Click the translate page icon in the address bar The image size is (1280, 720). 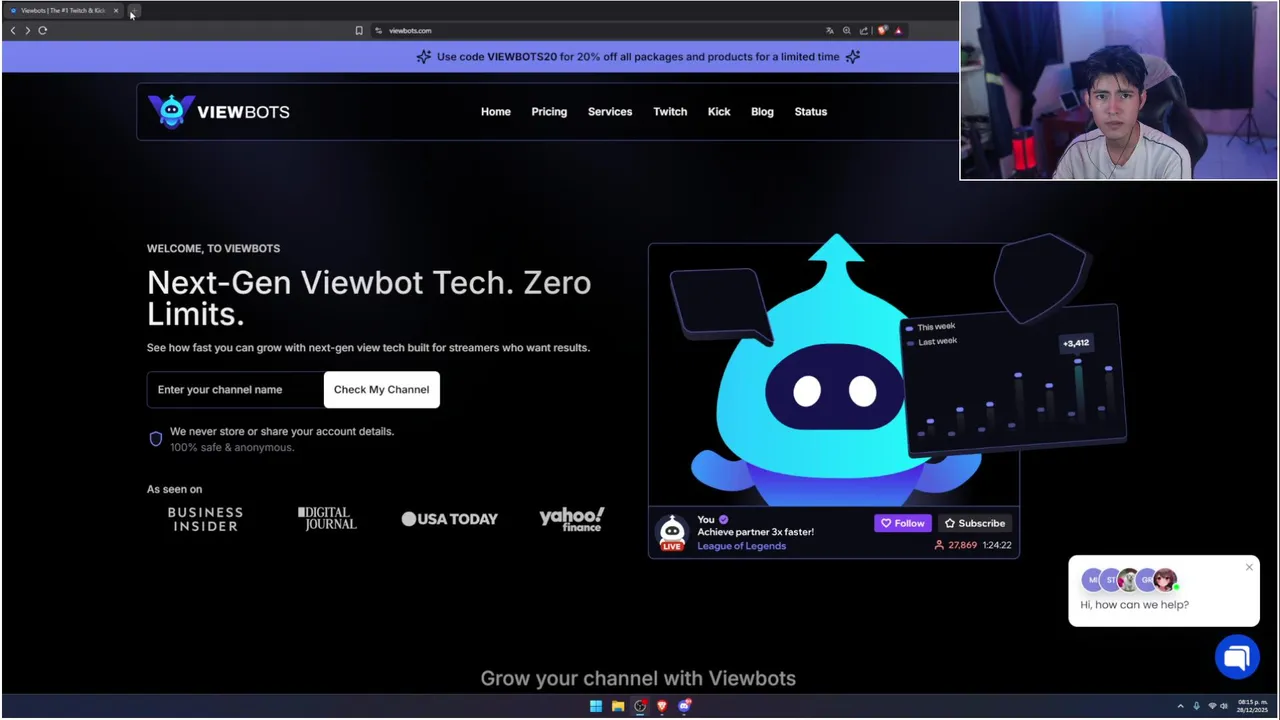(830, 30)
